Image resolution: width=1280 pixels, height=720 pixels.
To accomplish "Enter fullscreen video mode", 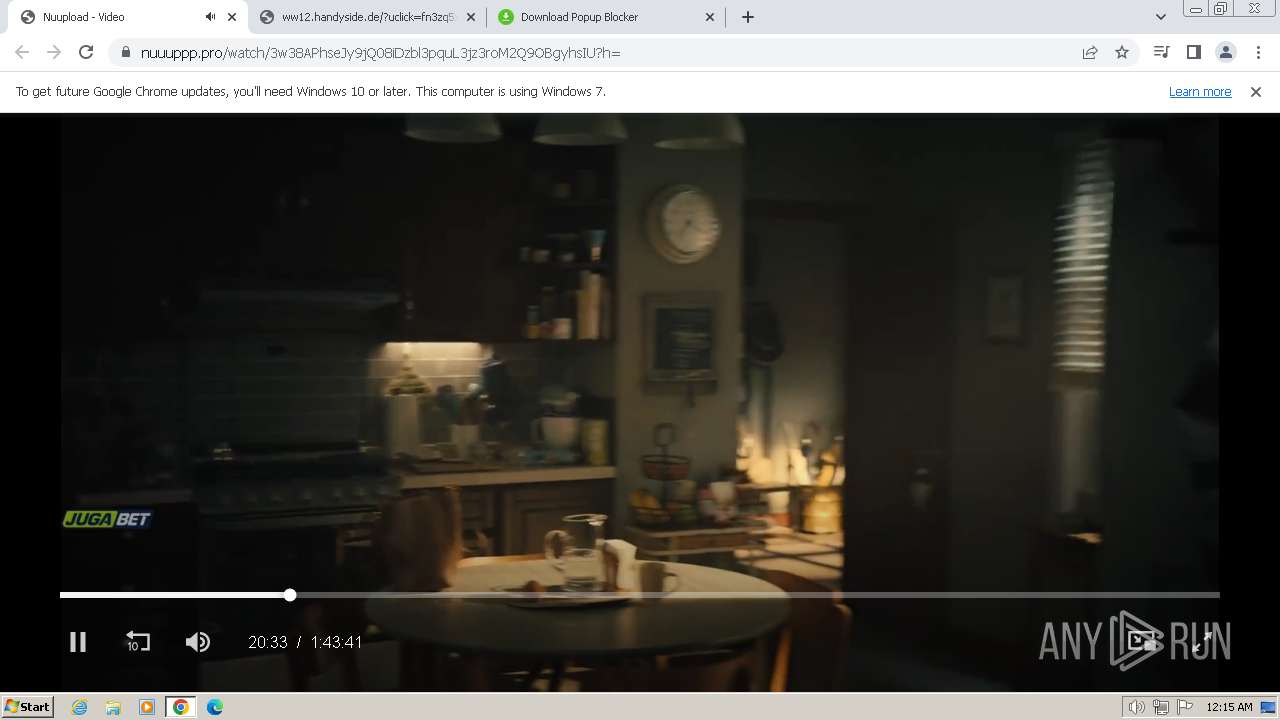I will tap(1202, 642).
